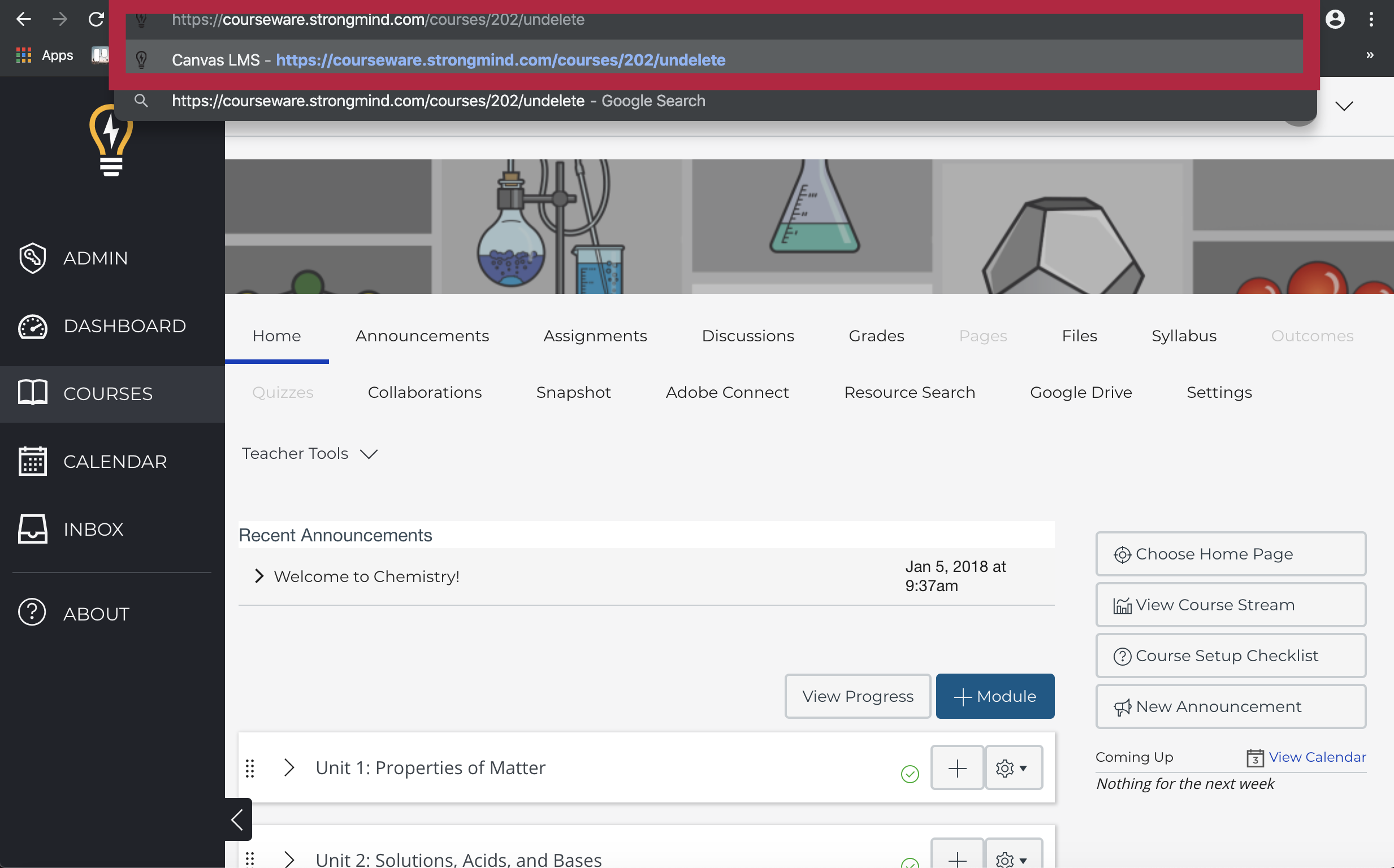
Task: Click the address bar URL text
Action: [x=378, y=20]
